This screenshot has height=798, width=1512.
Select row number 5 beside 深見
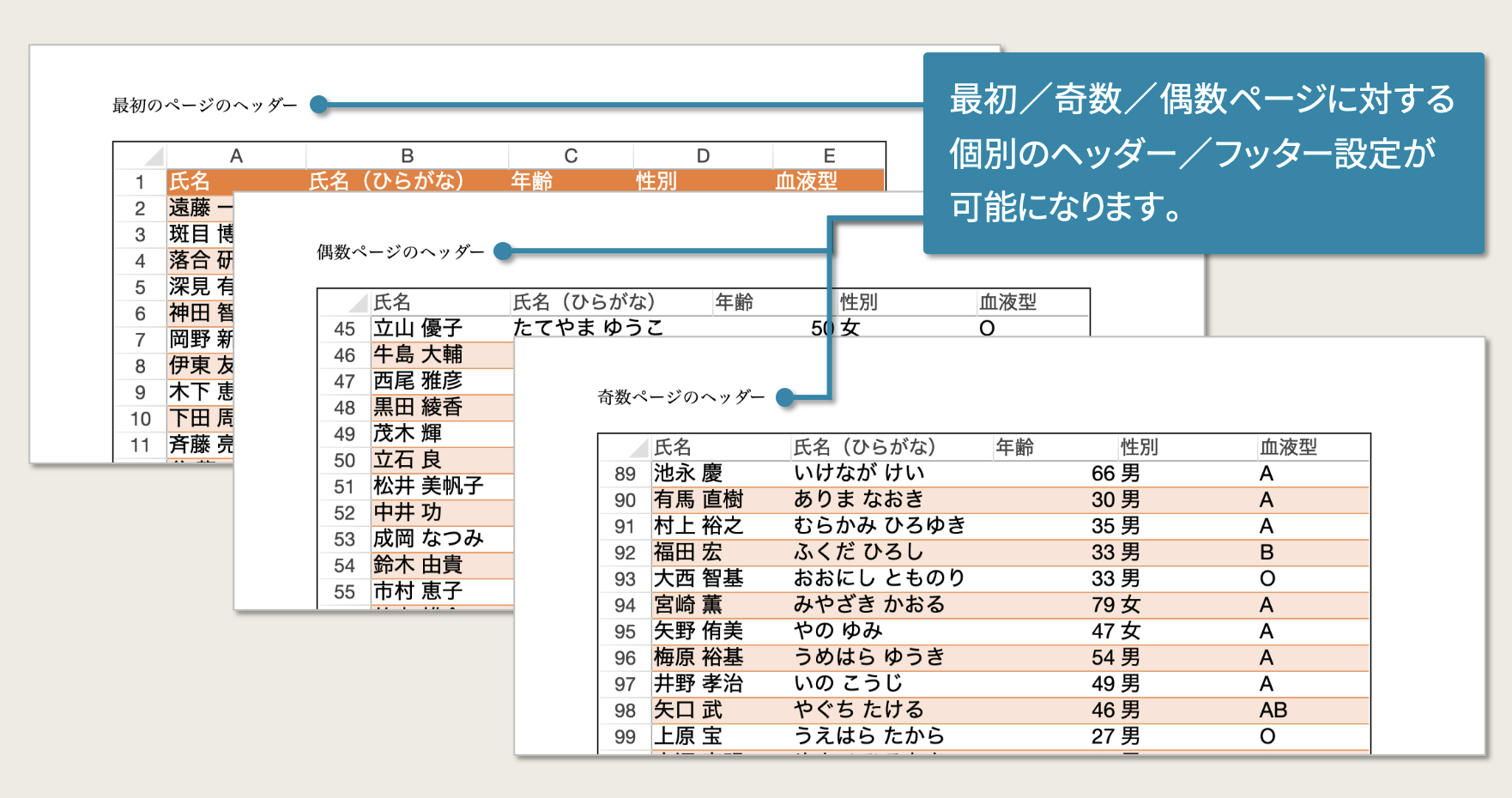pos(140,287)
